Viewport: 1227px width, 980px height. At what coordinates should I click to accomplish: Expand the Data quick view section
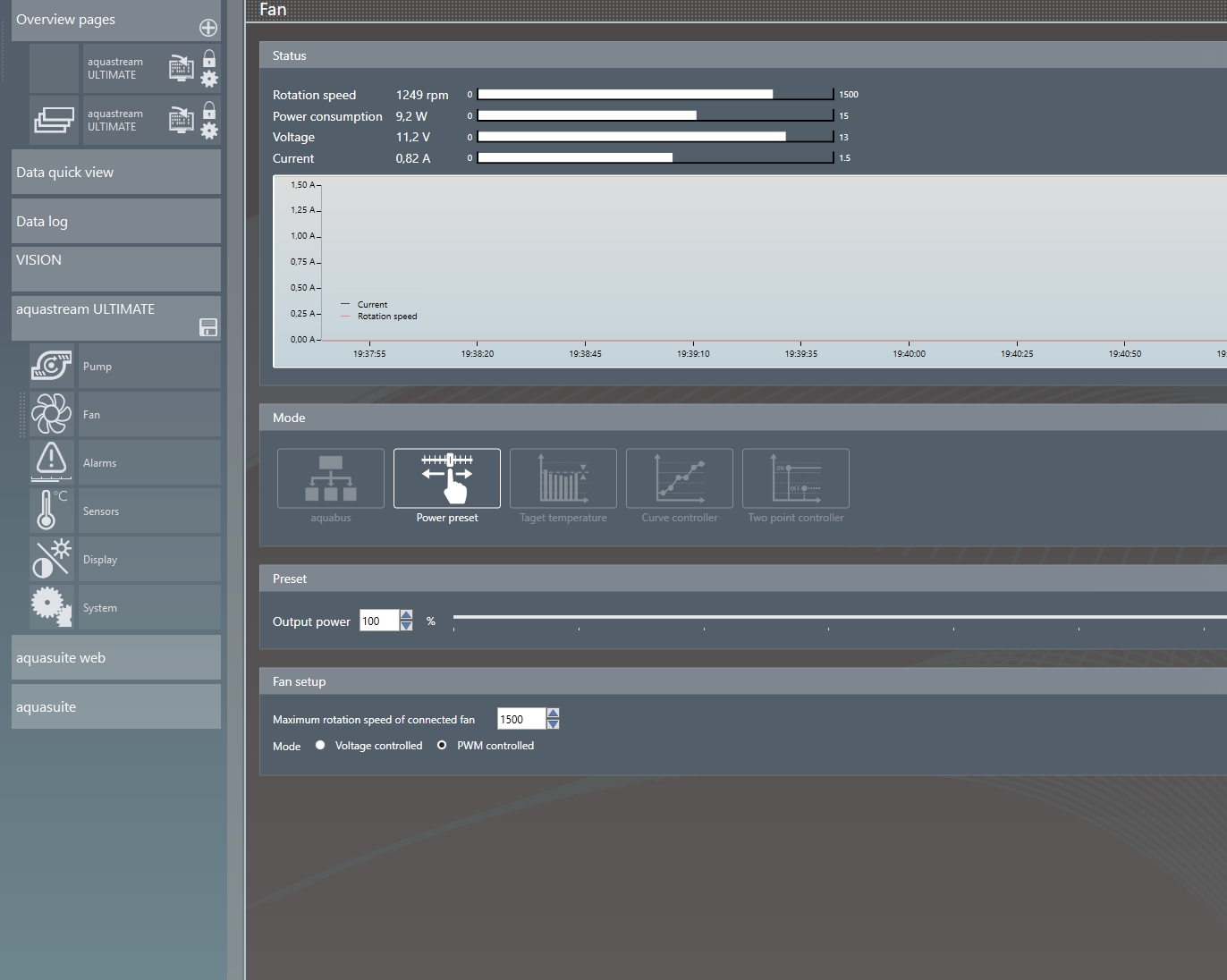(116, 172)
